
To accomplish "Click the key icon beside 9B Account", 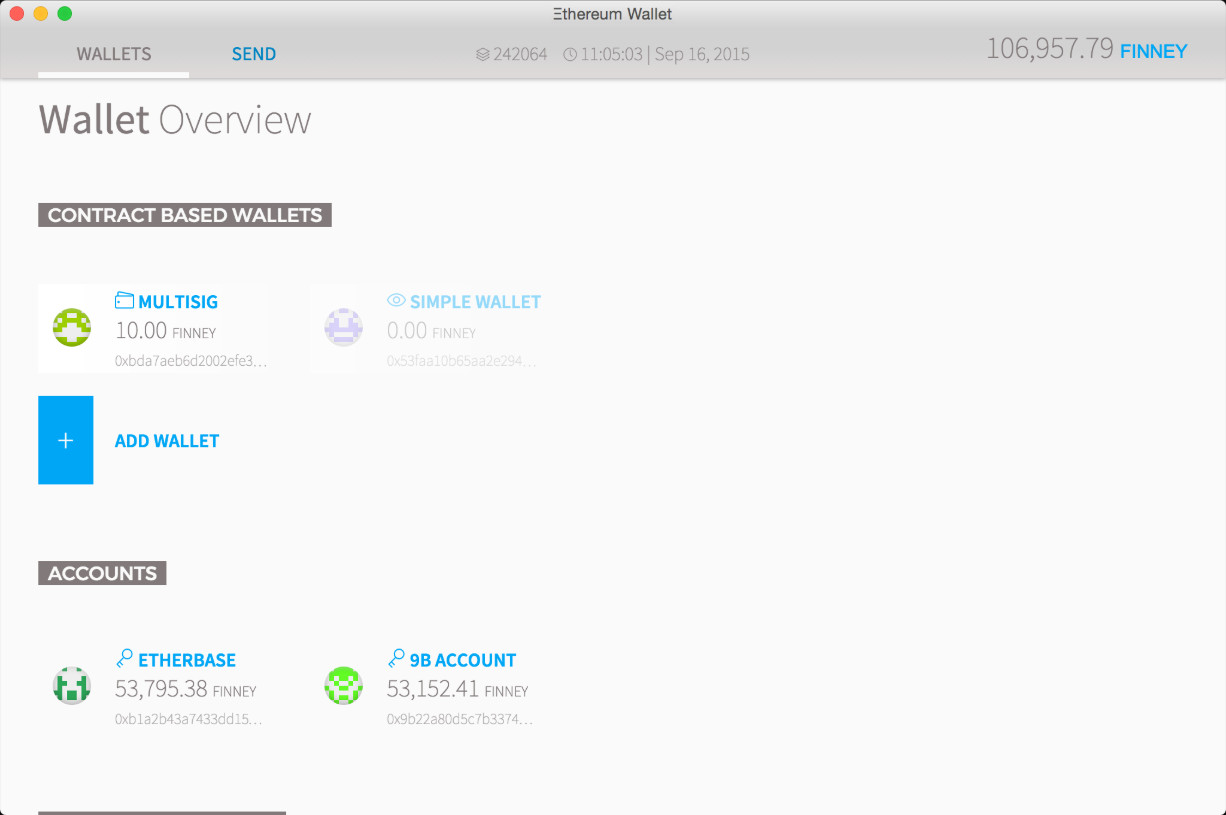I will (x=396, y=659).
